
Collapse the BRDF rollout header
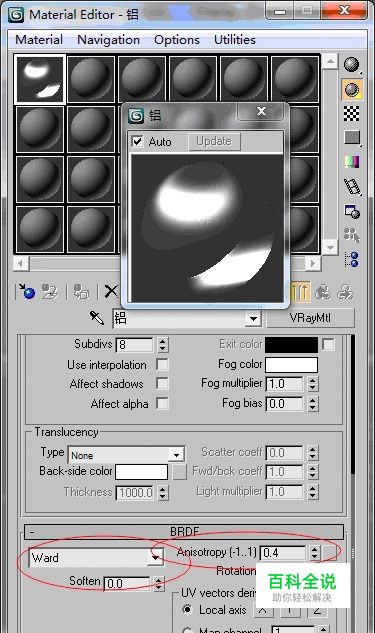(184, 532)
